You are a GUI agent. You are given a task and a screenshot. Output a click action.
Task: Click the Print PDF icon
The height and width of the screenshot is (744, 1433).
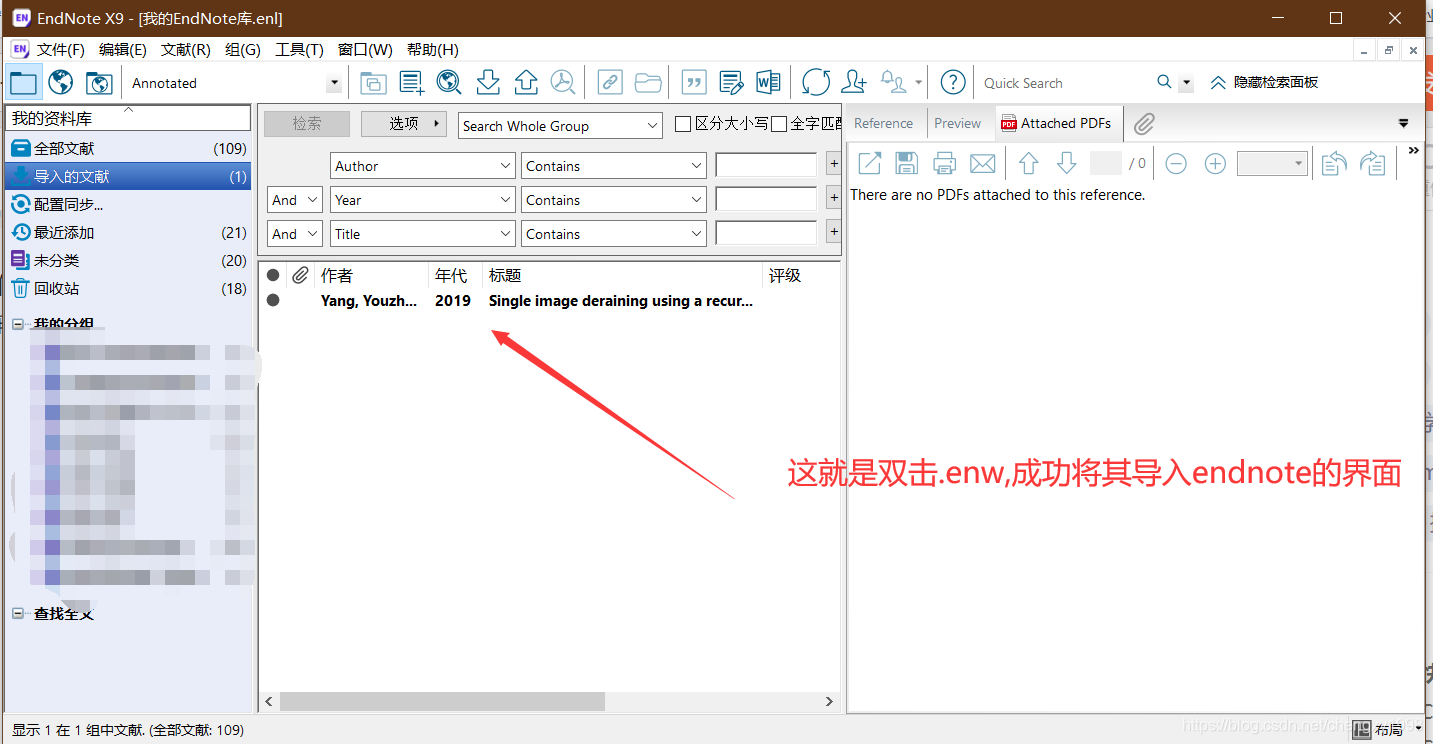point(944,163)
